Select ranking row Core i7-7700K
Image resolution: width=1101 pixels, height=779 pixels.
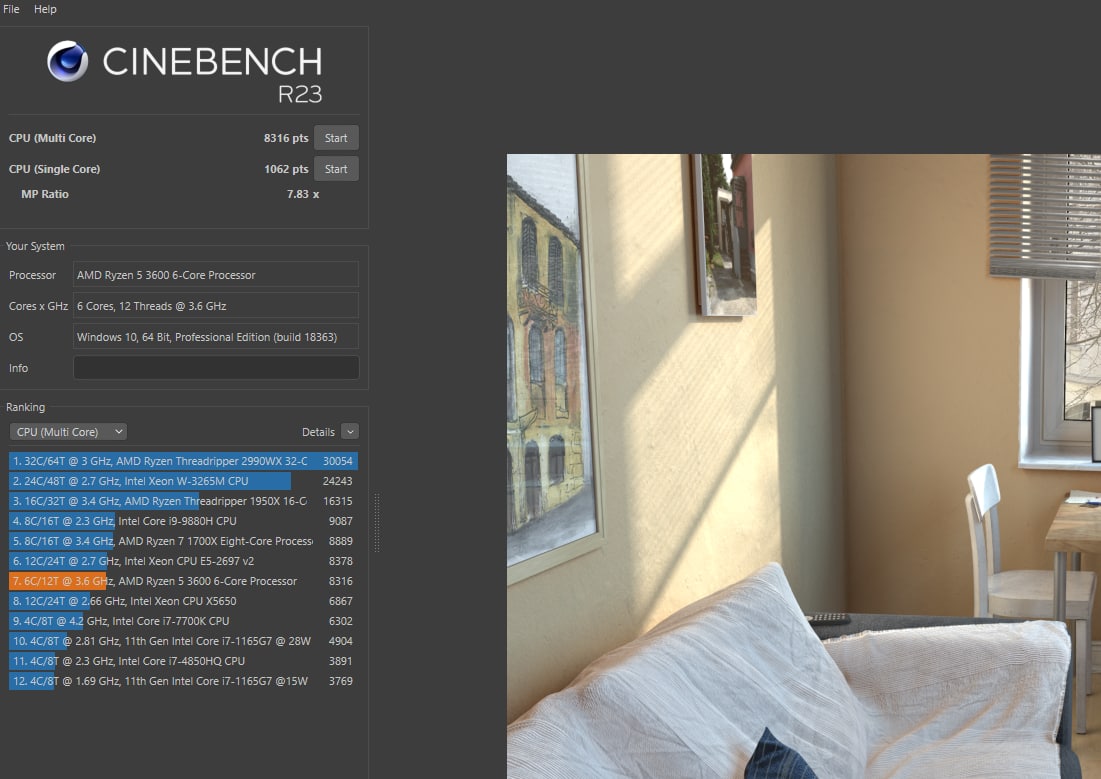(x=183, y=621)
